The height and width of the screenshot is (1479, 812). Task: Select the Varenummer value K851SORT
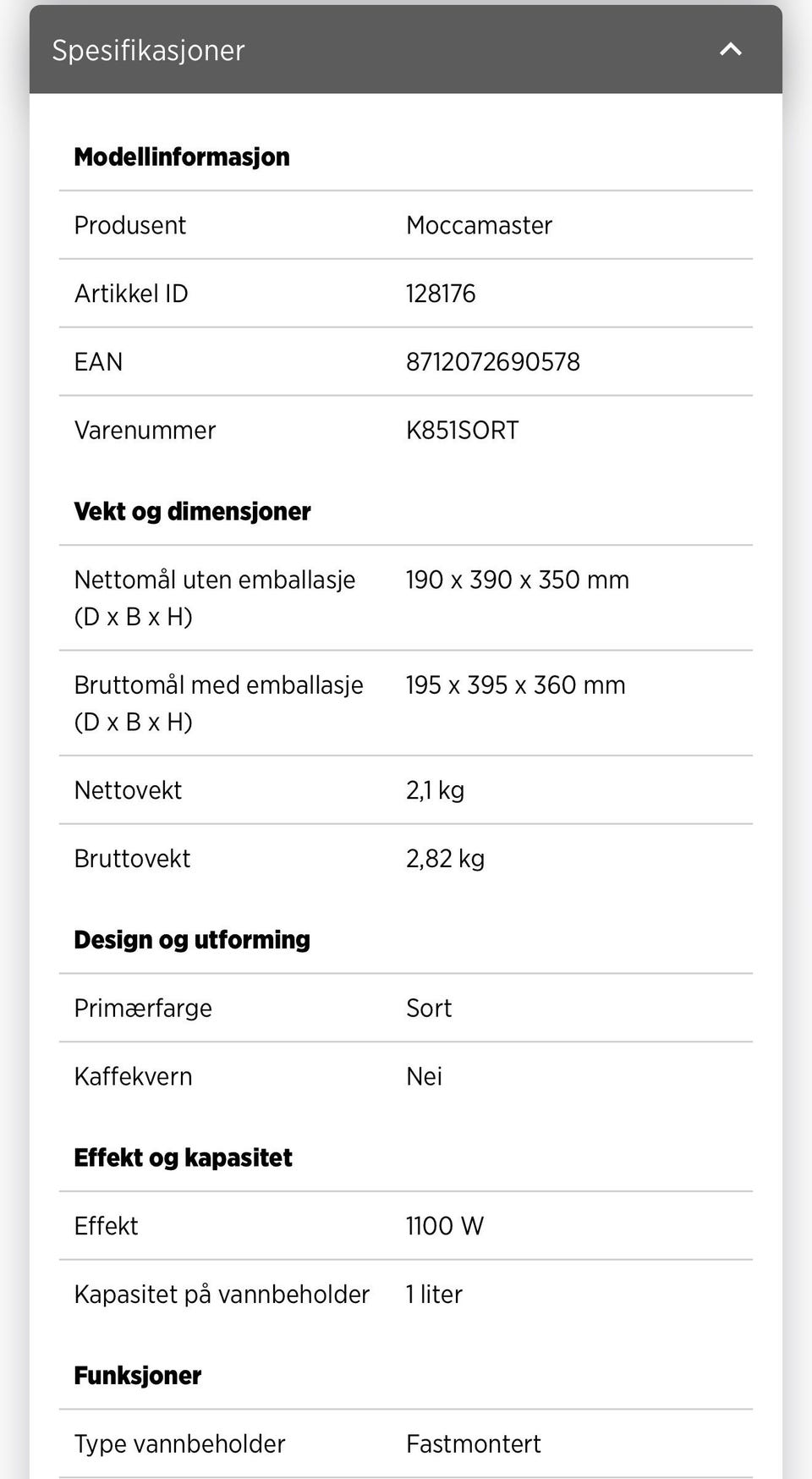click(462, 431)
